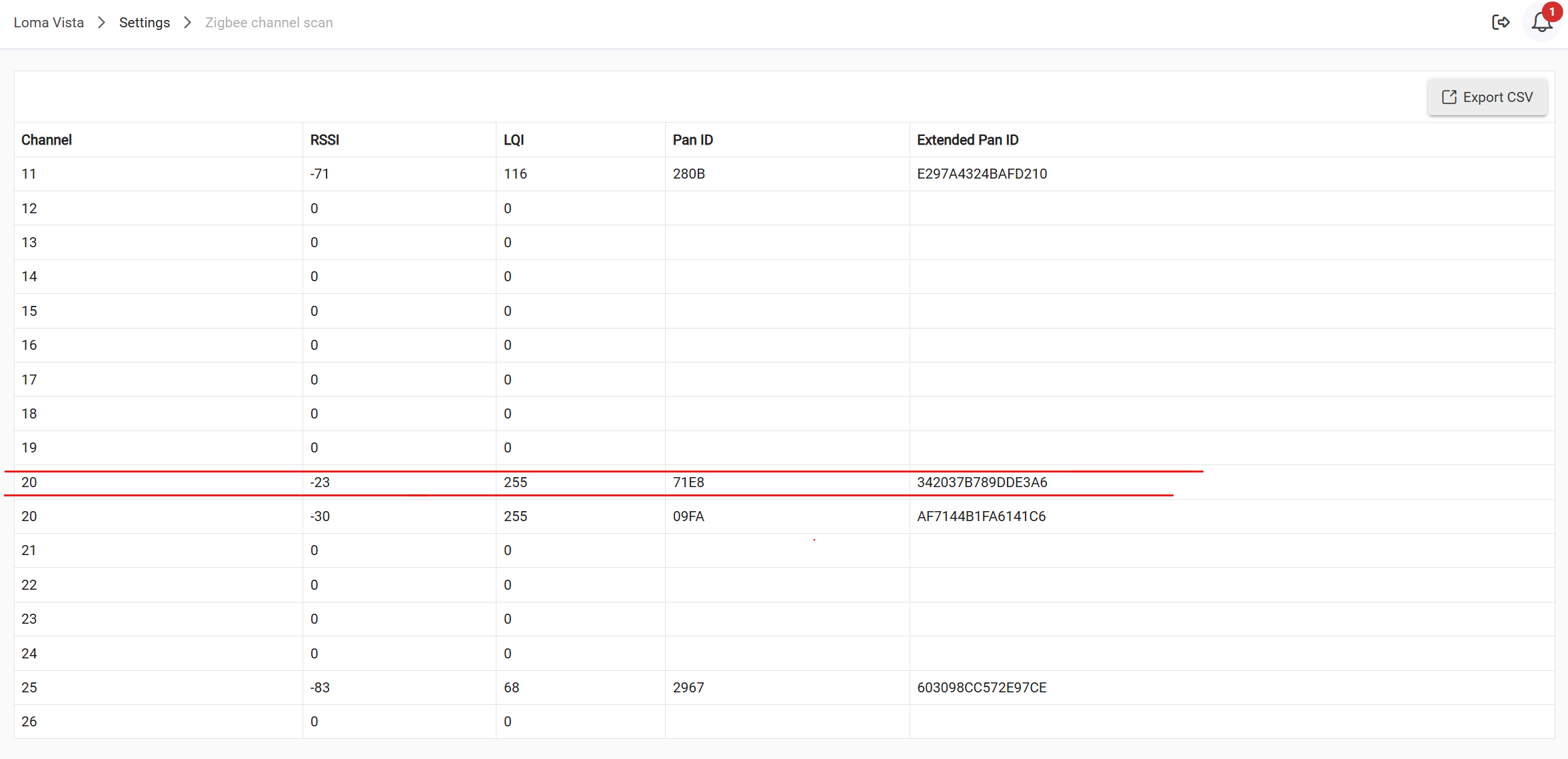Viewport: 1568px width, 759px height.
Task: Click the LQI column header
Action: (x=513, y=140)
